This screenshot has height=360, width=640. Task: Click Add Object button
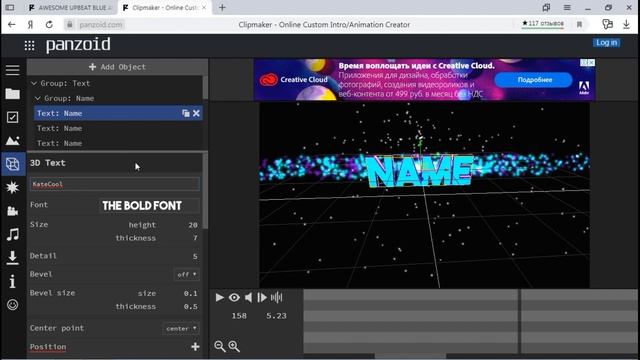click(x=117, y=67)
